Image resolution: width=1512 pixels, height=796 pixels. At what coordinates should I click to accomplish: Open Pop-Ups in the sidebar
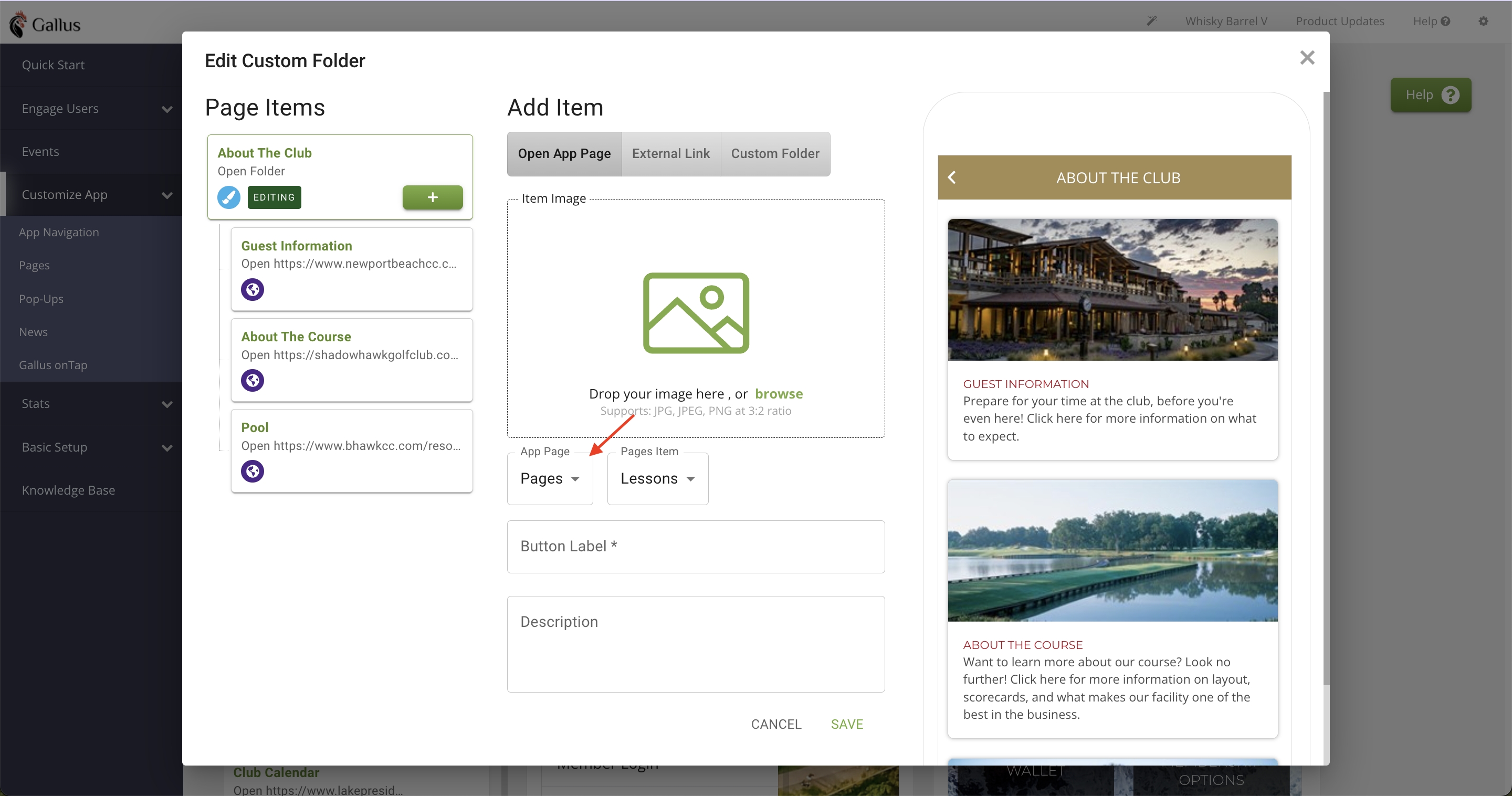point(41,299)
